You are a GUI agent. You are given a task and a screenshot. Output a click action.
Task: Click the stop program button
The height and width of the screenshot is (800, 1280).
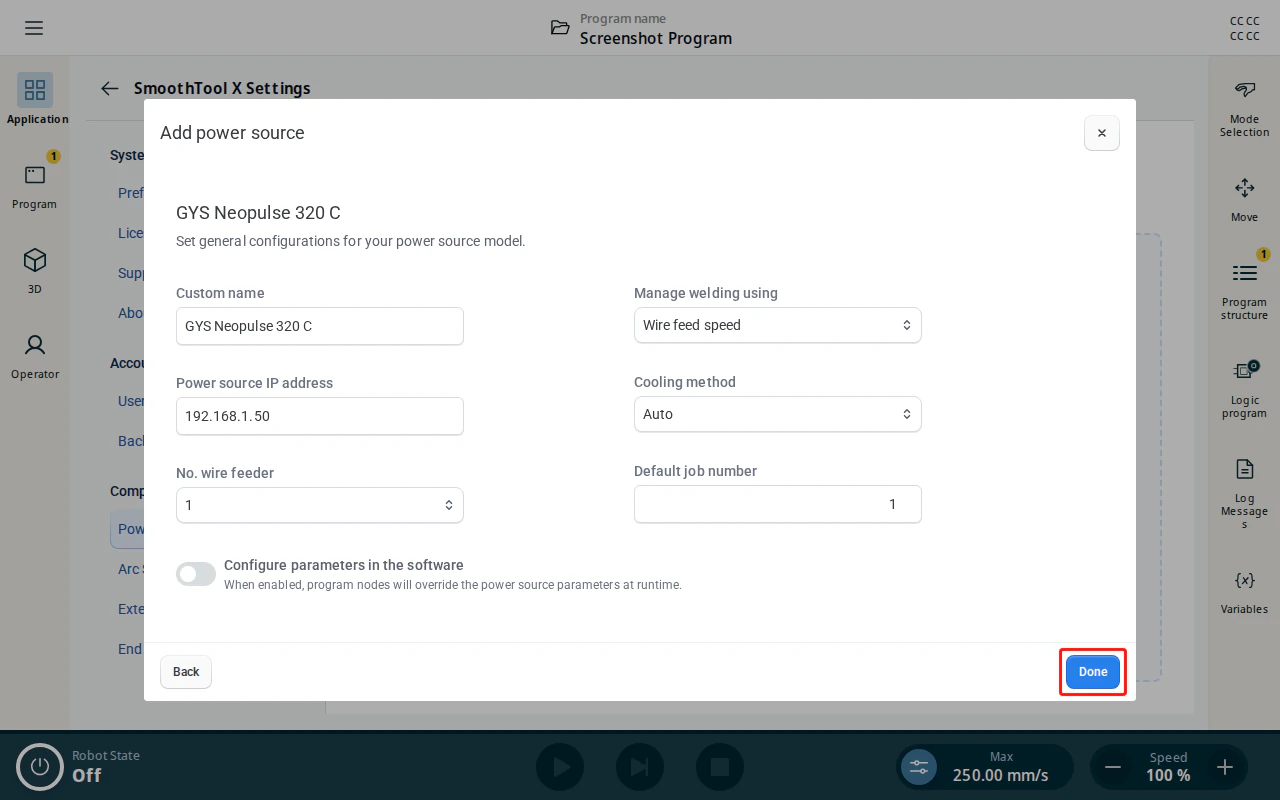tap(720, 767)
